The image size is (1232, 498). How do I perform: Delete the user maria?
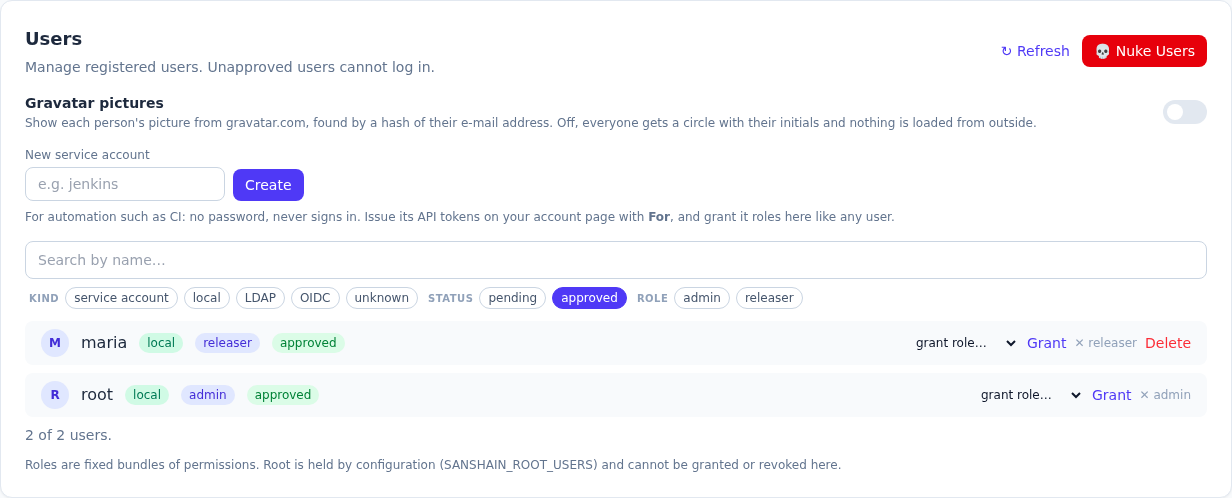(x=1168, y=343)
